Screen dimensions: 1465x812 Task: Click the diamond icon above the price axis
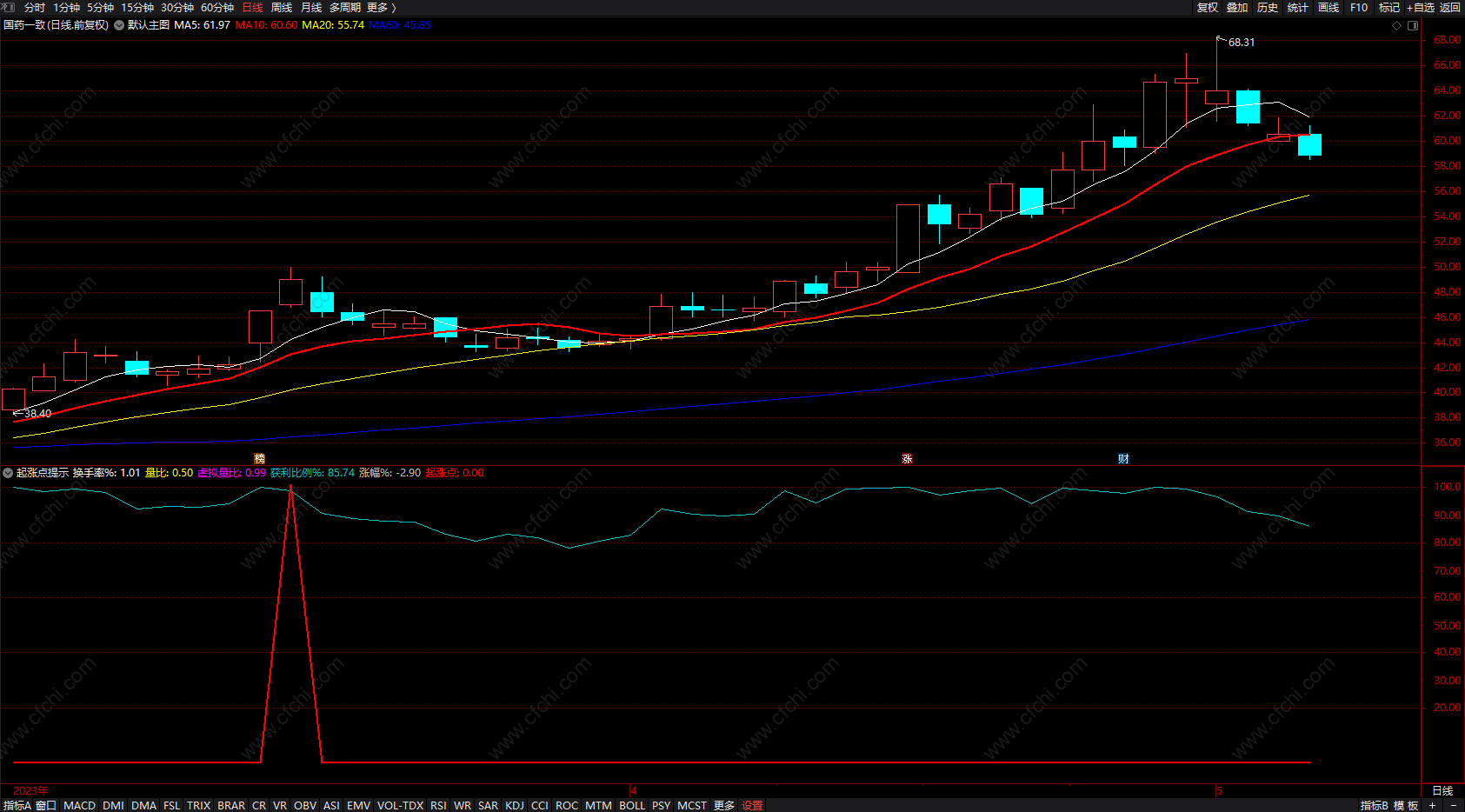1397,25
